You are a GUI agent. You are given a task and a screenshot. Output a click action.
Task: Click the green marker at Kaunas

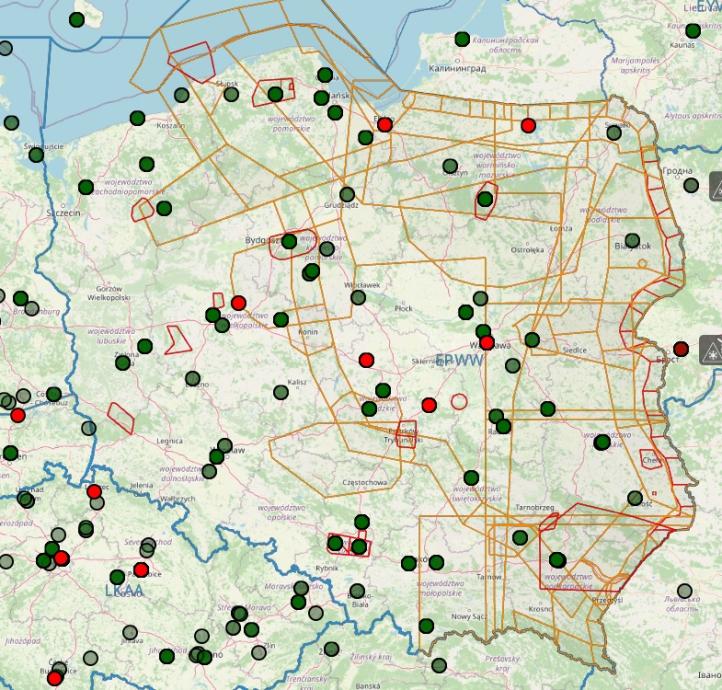pyautogui.click(x=693, y=31)
